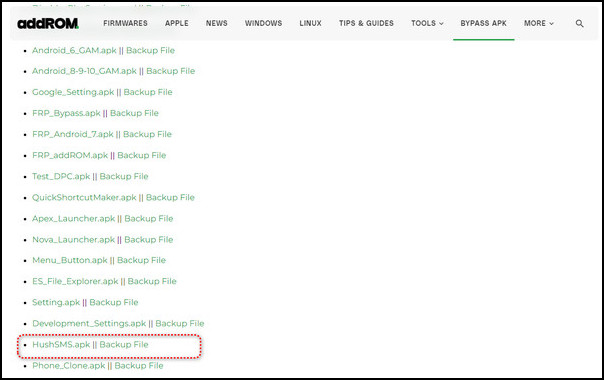Download FRP_Bypass.apk file
604x380 pixels.
[66, 113]
